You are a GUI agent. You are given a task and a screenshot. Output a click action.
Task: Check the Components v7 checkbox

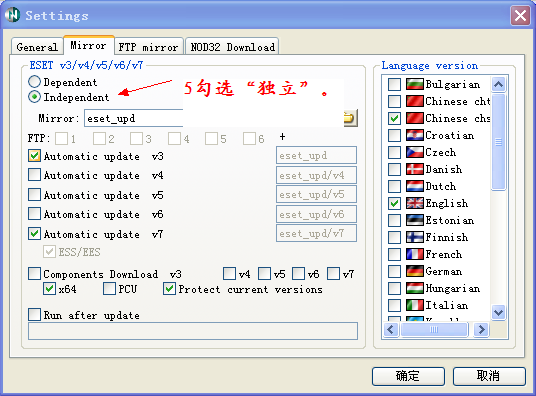[x=333, y=274]
